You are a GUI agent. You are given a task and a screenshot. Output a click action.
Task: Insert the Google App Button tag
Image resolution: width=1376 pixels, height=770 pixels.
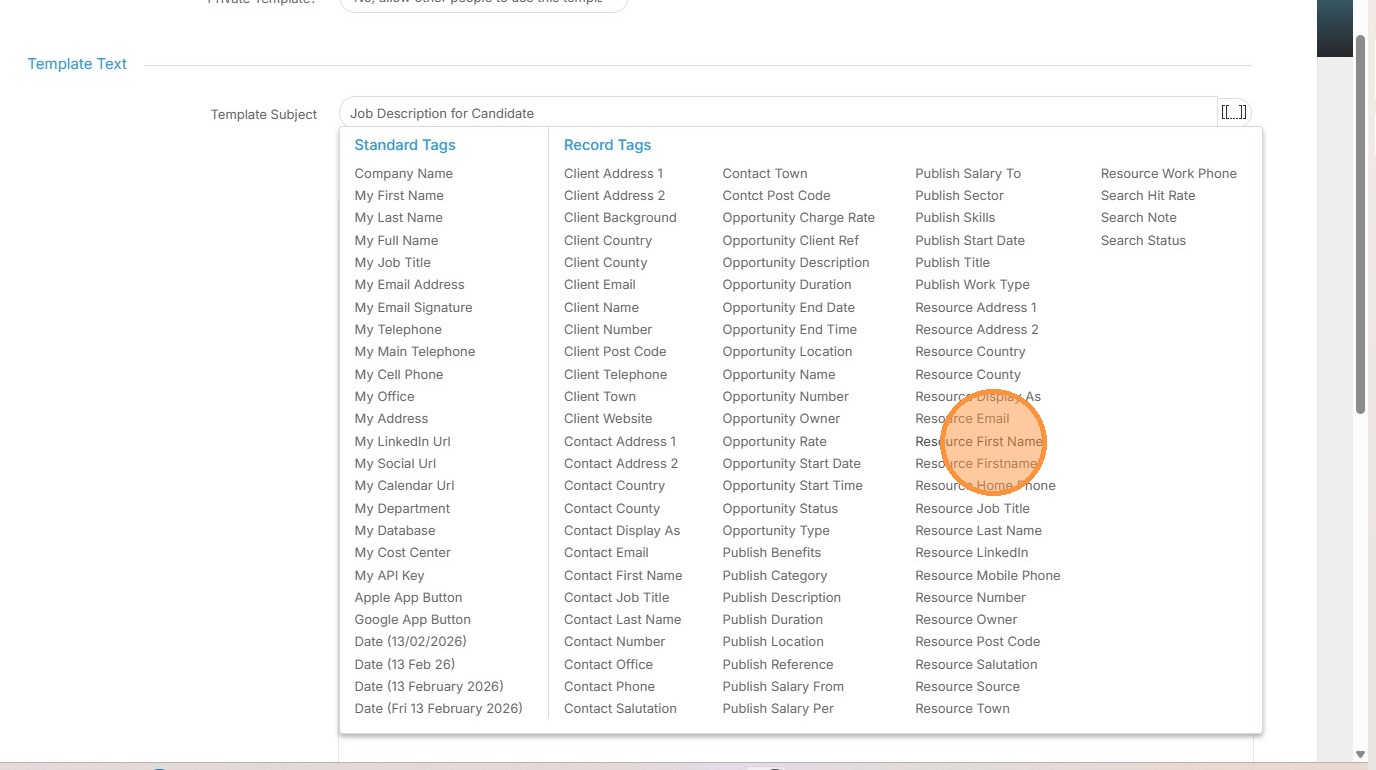point(413,619)
